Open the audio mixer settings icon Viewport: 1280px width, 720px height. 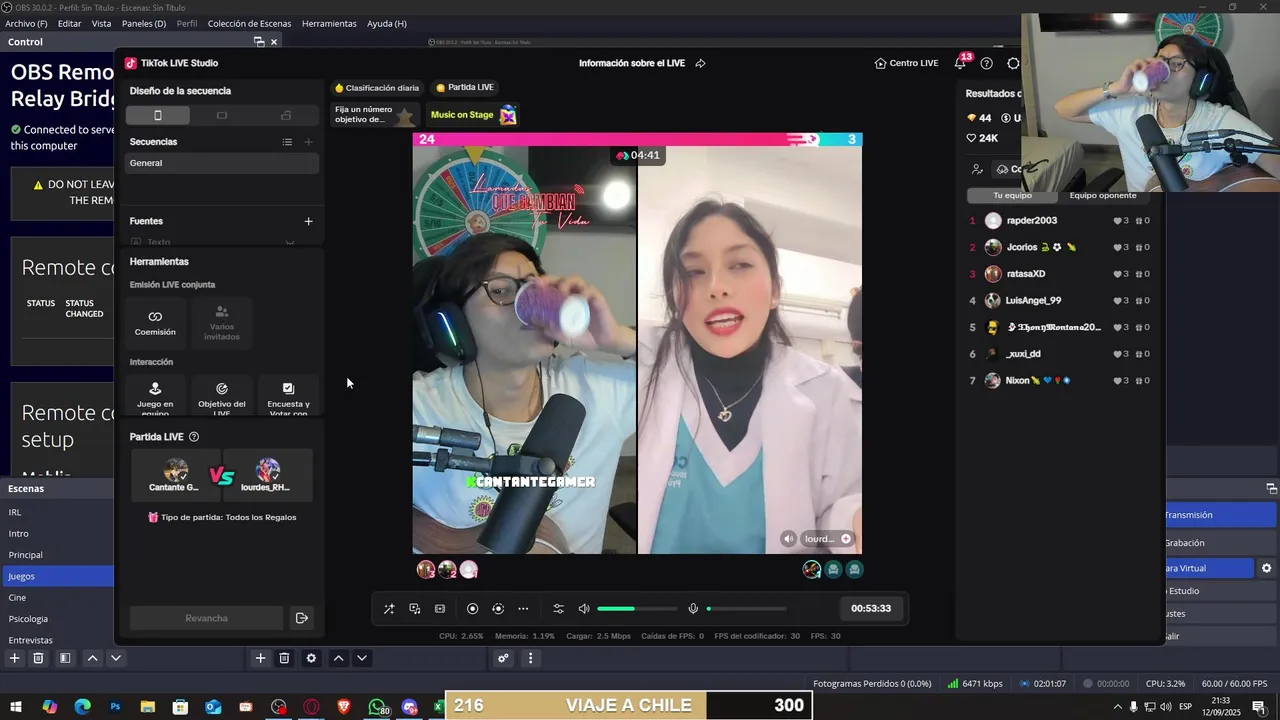tap(559, 608)
